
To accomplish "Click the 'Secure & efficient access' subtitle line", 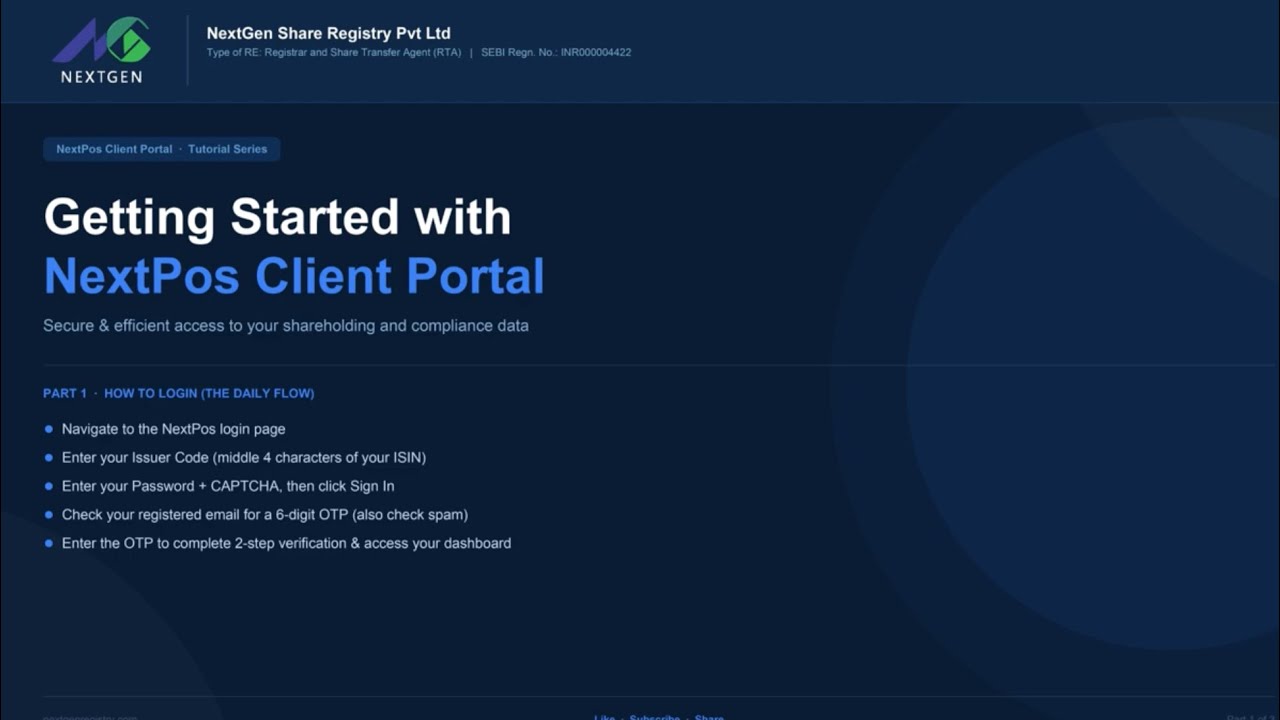I will pos(286,326).
